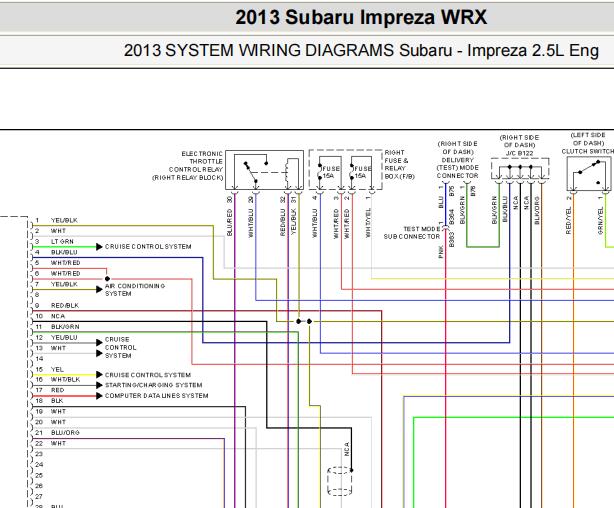
Task: Click the 'J/C B122' connector label
Action: tap(519, 153)
